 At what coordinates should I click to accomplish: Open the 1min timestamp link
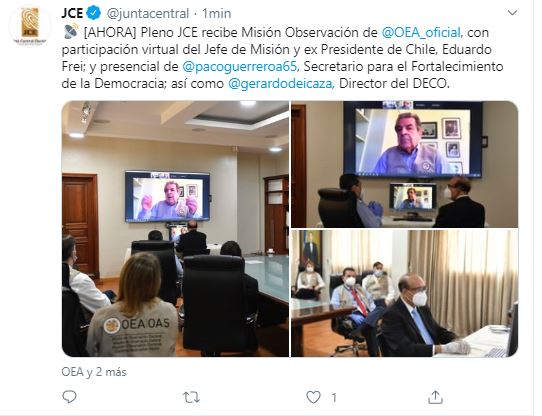pos(217,13)
